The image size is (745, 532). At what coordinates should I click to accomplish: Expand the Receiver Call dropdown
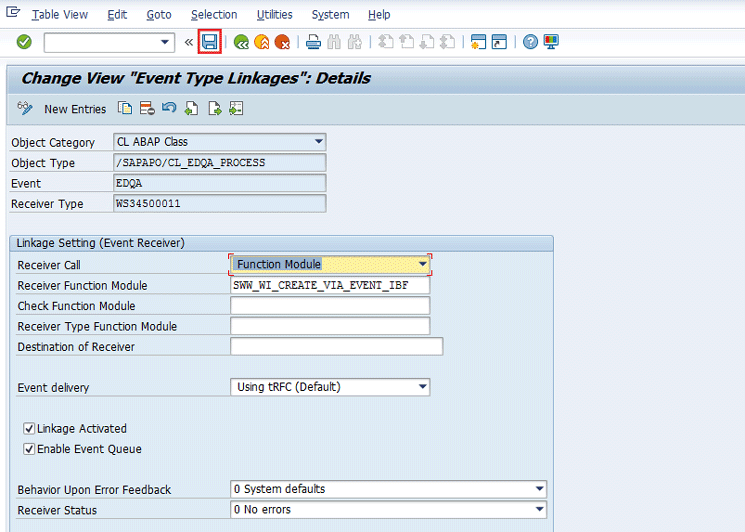pyautogui.click(x=423, y=265)
